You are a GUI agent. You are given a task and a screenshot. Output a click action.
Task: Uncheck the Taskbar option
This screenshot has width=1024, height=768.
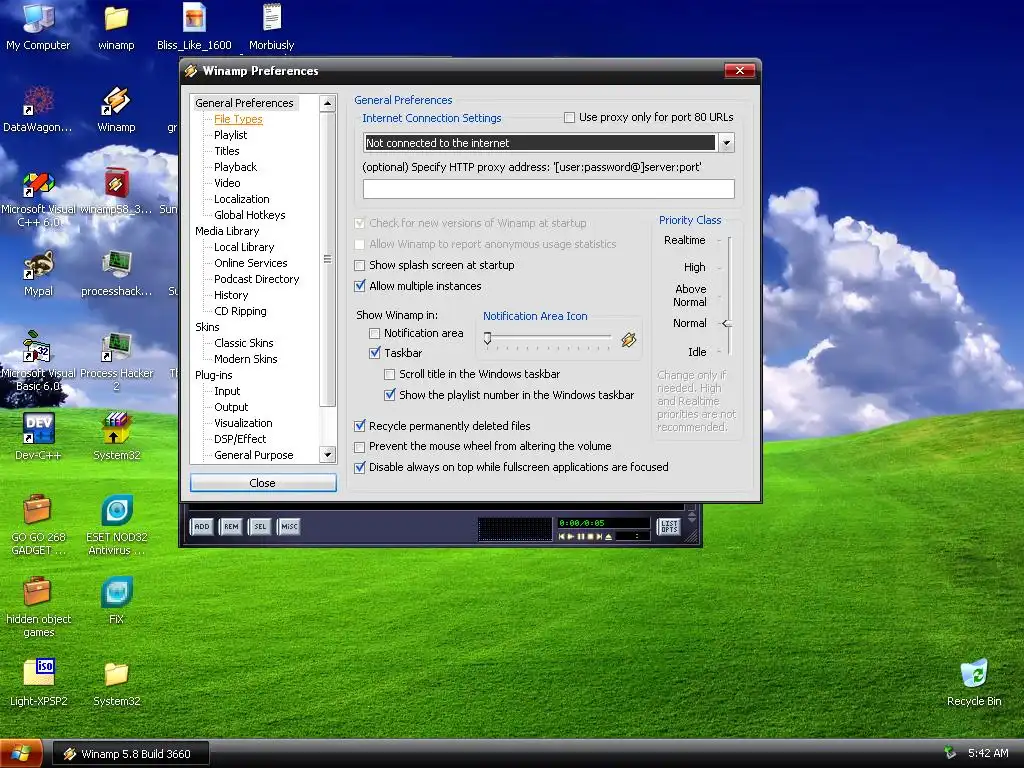click(x=374, y=353)
